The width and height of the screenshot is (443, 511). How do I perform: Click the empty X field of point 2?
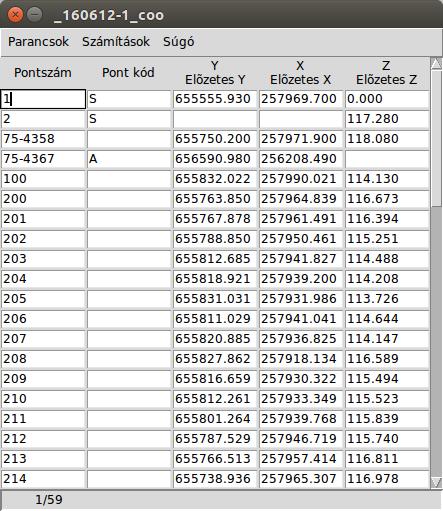tap(301, 119)
